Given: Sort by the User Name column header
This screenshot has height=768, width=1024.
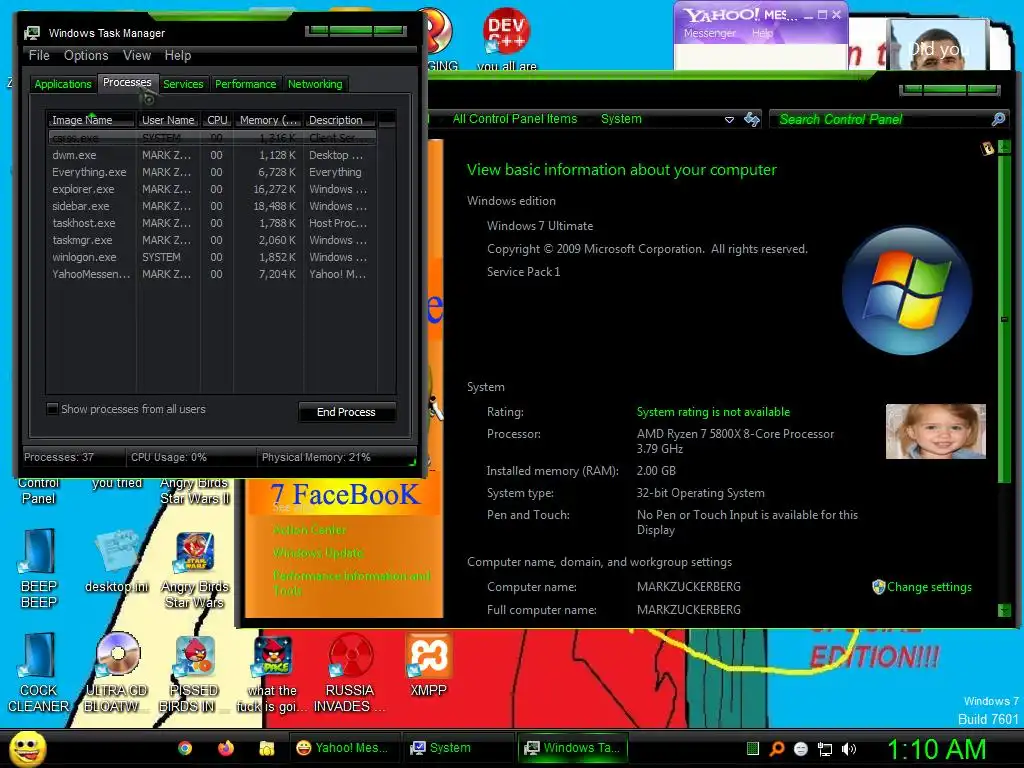Looking at the screenshot, I should (168, 120).
